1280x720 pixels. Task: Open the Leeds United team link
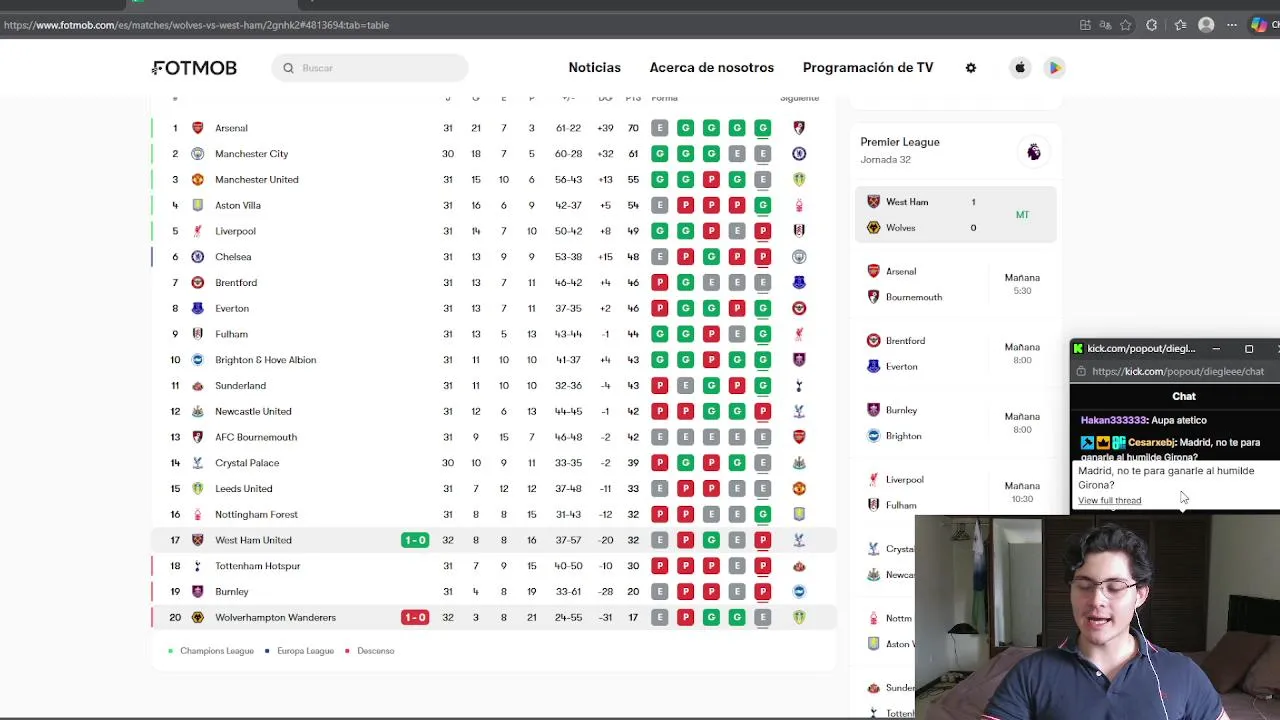pyautogui.click(x=243, y=489)
